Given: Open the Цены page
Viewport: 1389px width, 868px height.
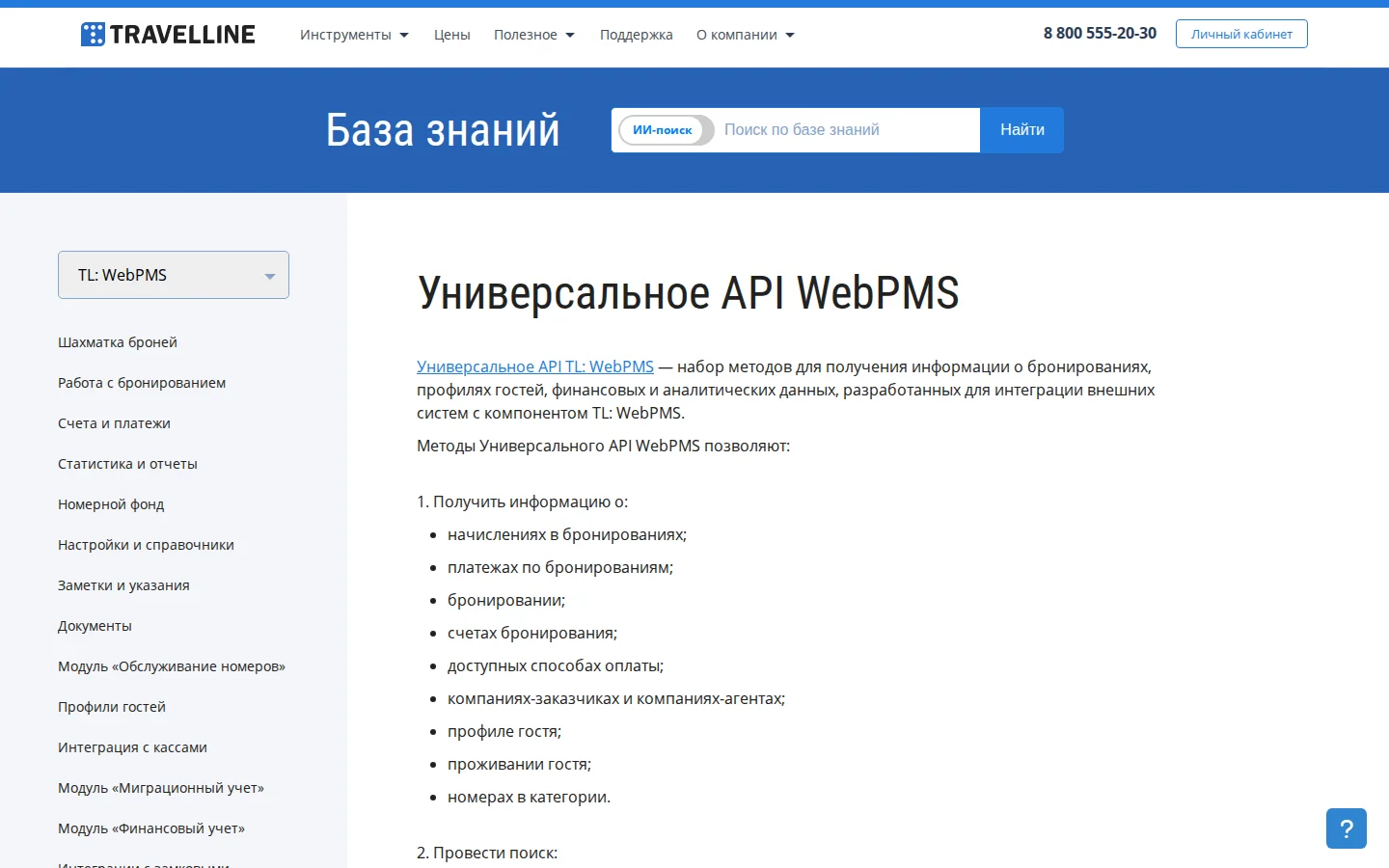Looking at the screenshot, I should (x=452, y=35).
